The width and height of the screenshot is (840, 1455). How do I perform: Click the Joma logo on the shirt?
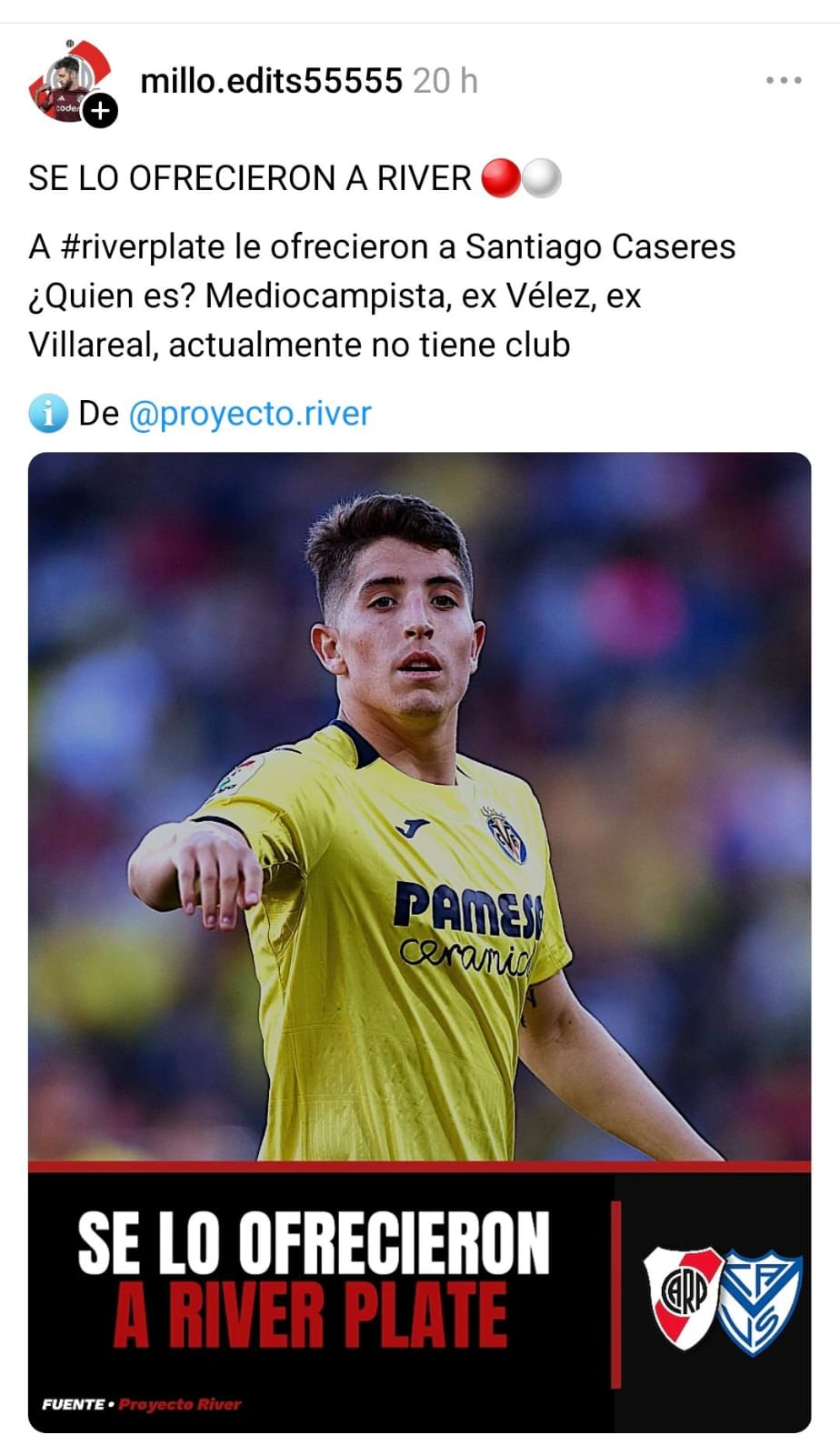tap(412, 828)
